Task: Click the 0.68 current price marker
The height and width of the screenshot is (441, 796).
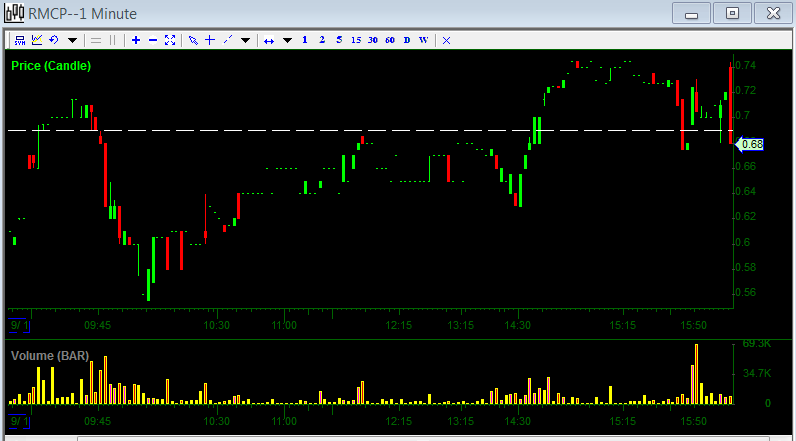Action: click(752, 144)
